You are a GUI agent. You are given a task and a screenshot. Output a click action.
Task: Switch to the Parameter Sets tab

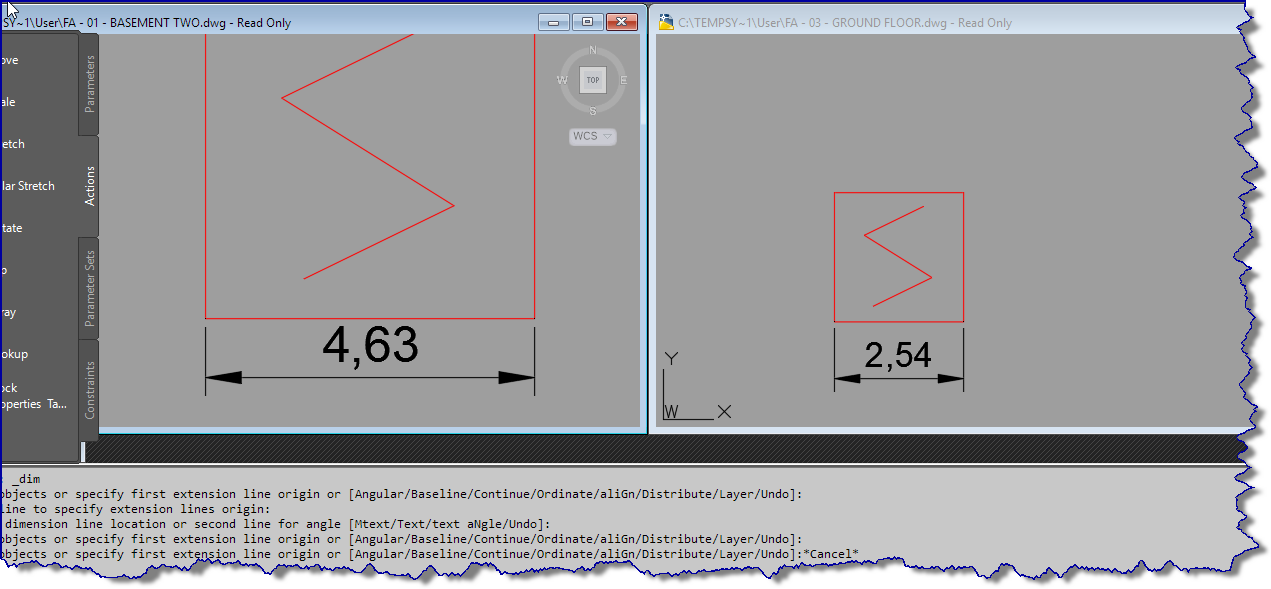coord(88,288)
